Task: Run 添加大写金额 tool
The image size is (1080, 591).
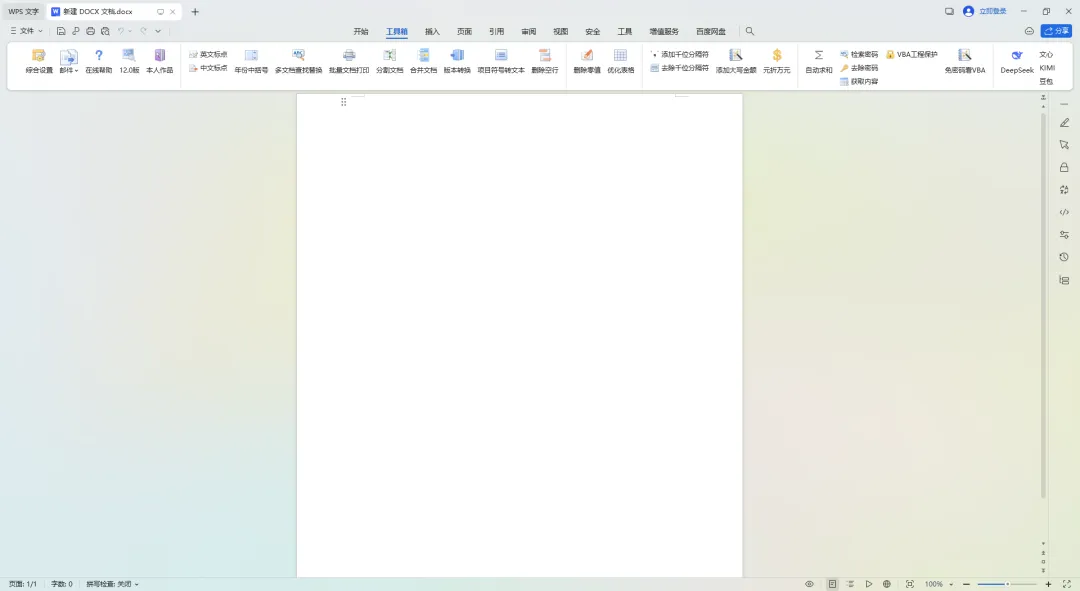Action: (736, 61)
